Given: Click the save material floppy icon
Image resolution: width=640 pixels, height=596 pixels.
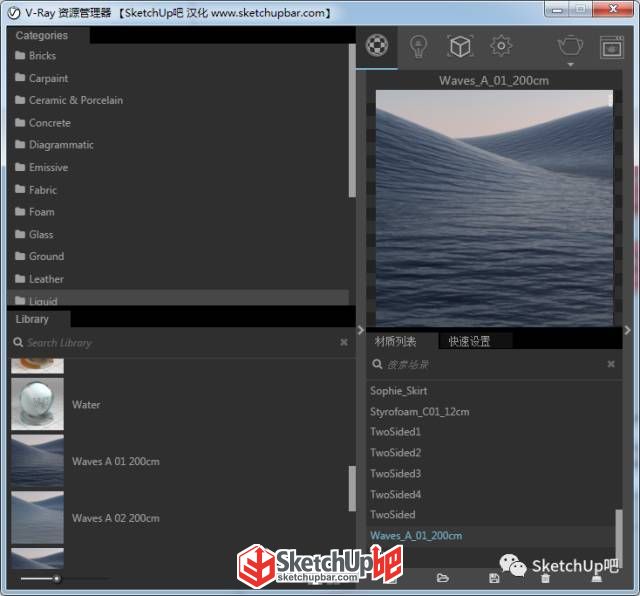Looking at the screenshot, I should [x=494, y=578].
